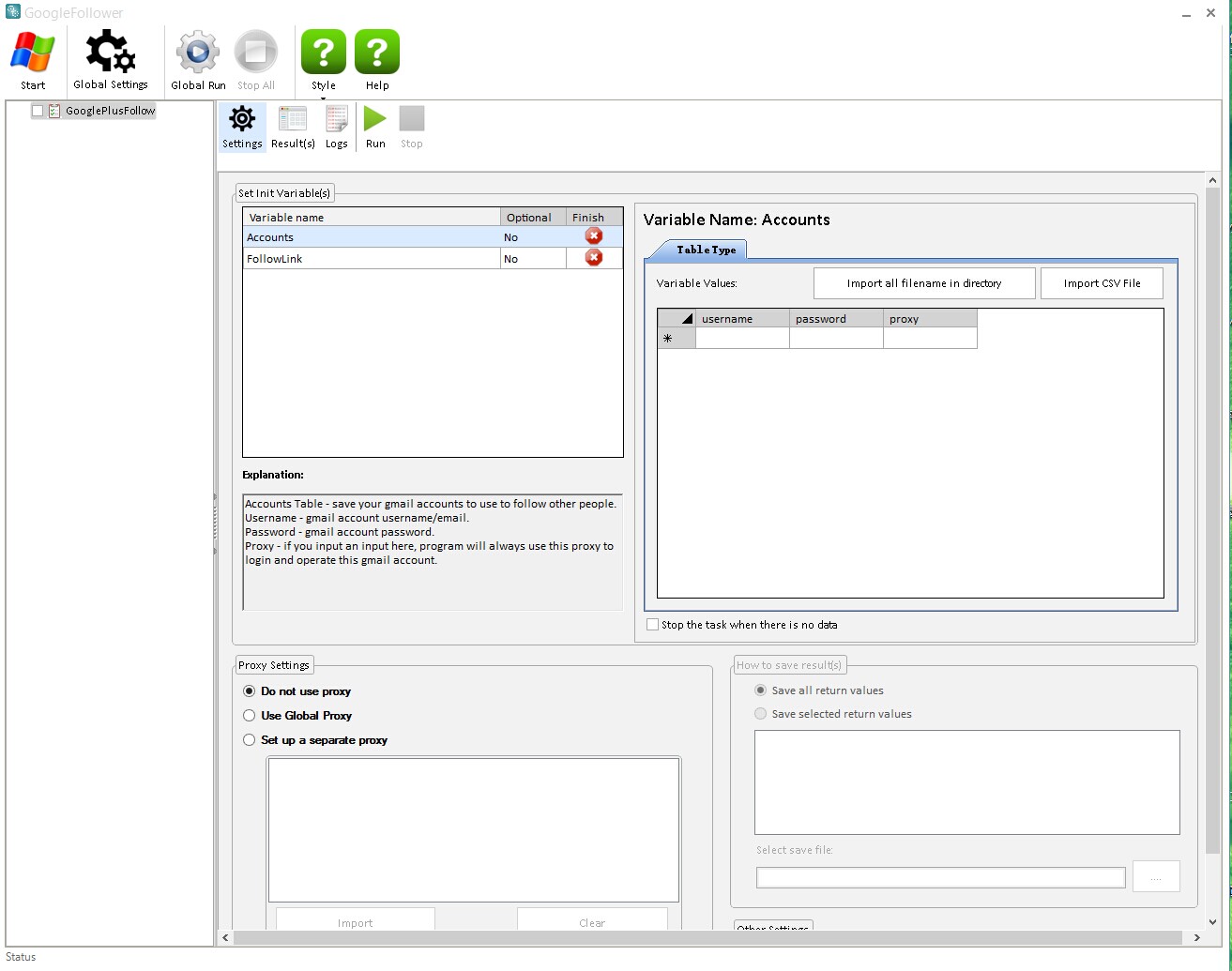Choose Set up a separate proxy
Screen dimensions: 1232x971
(x=250, y=740)
